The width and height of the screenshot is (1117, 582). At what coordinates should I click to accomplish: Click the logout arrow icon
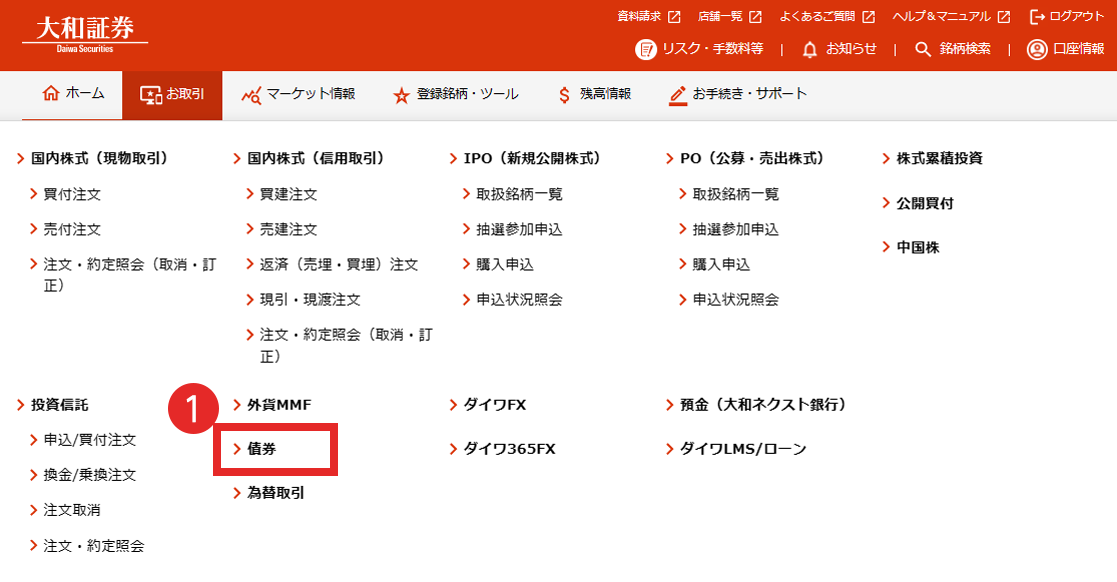click(1037, 17)
